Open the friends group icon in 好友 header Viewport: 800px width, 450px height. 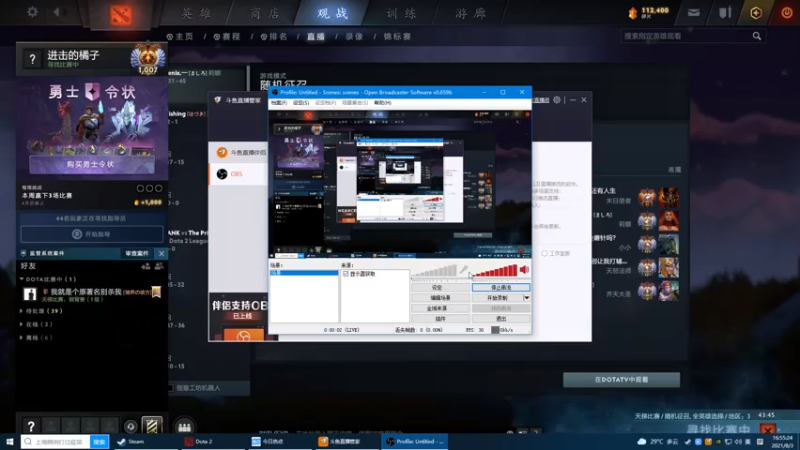pyautogui.click(x=159, y=266)
